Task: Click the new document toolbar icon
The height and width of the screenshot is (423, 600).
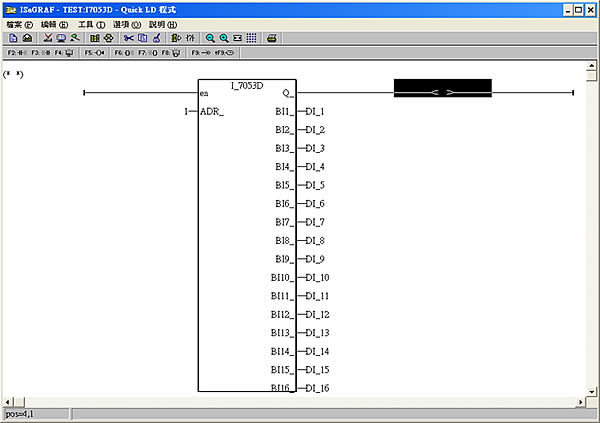Action: click(13, 37)
